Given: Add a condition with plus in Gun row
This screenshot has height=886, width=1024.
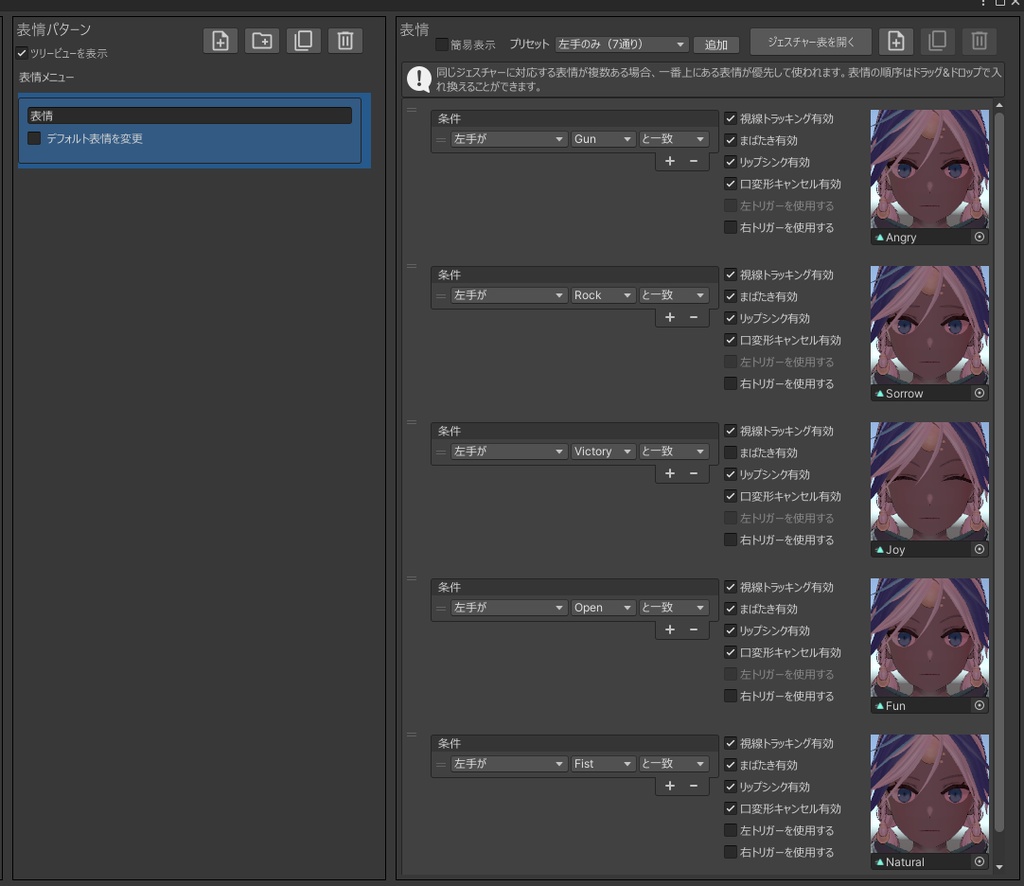Looking at the screenshot, I should point(669,161).
